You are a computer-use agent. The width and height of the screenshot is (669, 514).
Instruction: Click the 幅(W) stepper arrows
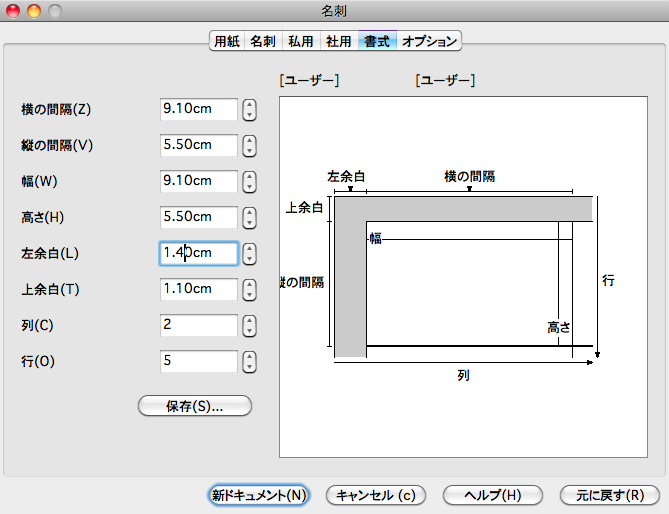click(250, 181)
